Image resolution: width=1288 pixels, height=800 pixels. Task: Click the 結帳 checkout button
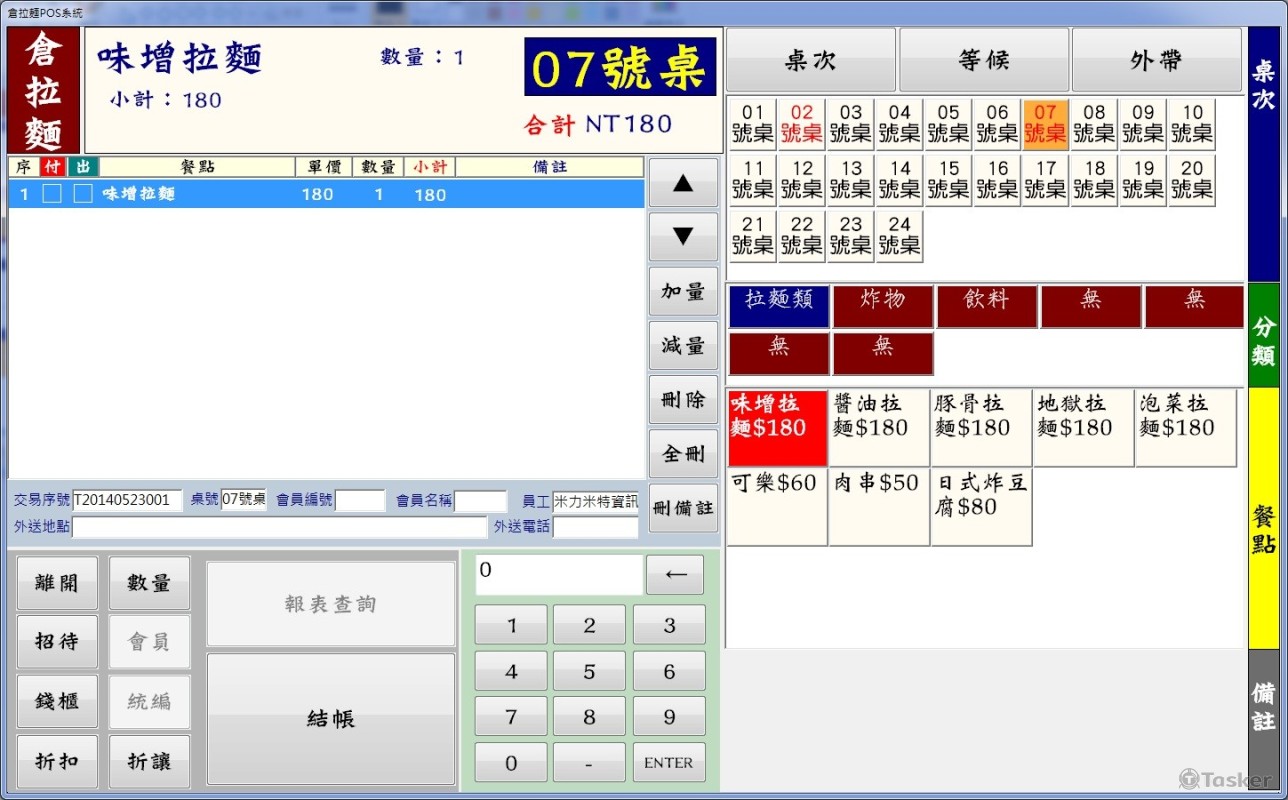[330, 719]
